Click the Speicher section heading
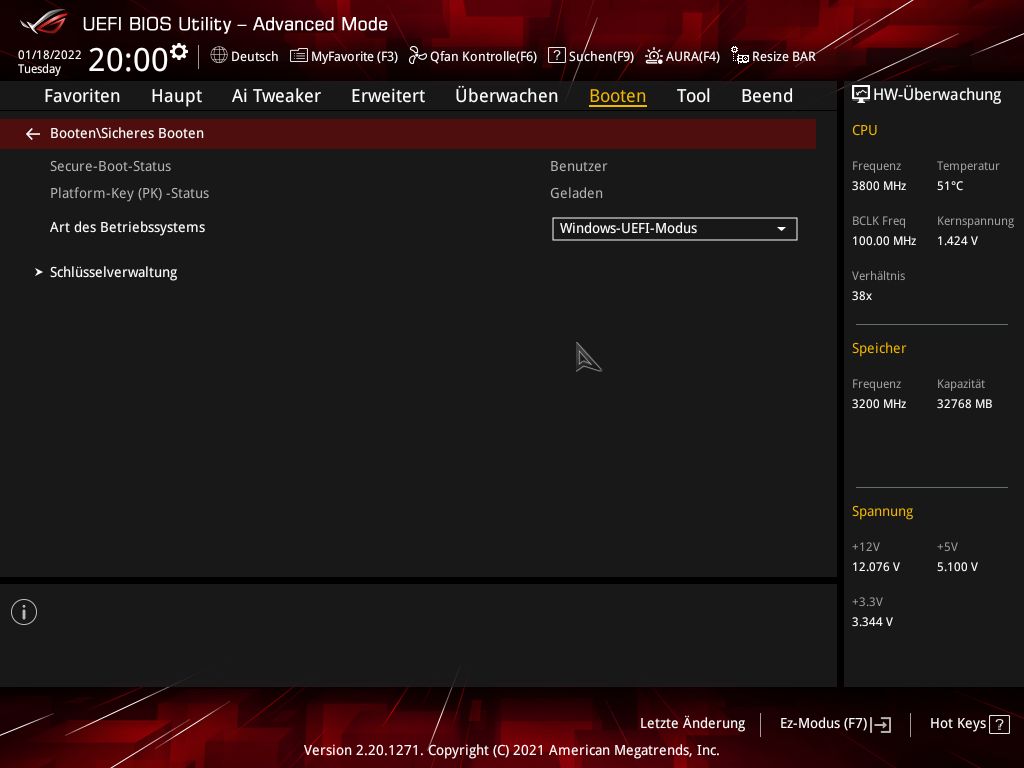The image size is (1024, 768). point(879,349)
